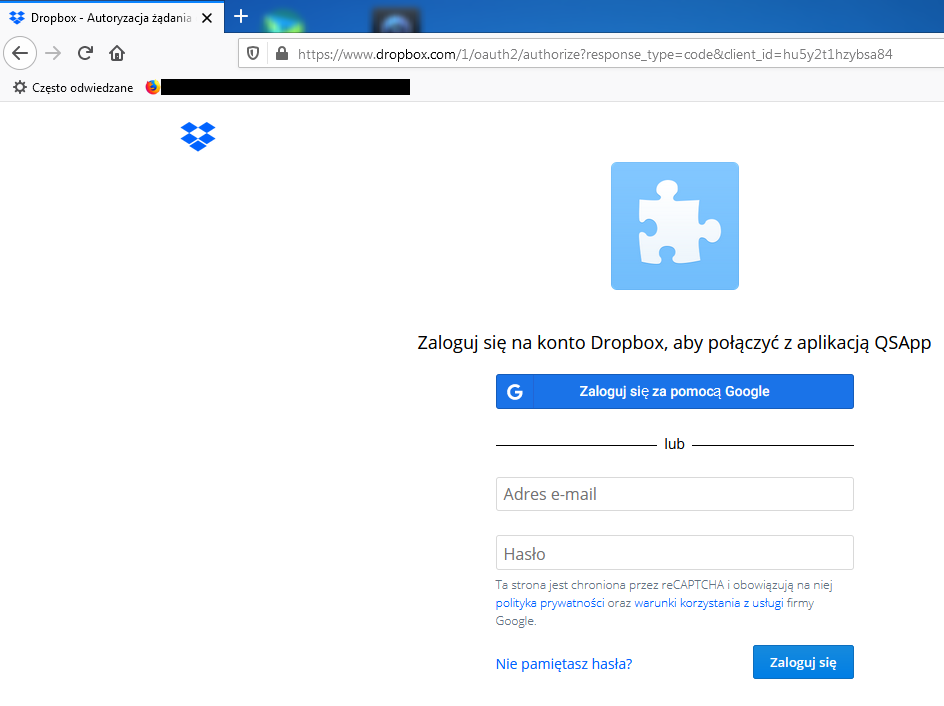The height and width of the screenshot is (706, 944).
Task: Click the back navigation arrow
Action: pos(20,53)
